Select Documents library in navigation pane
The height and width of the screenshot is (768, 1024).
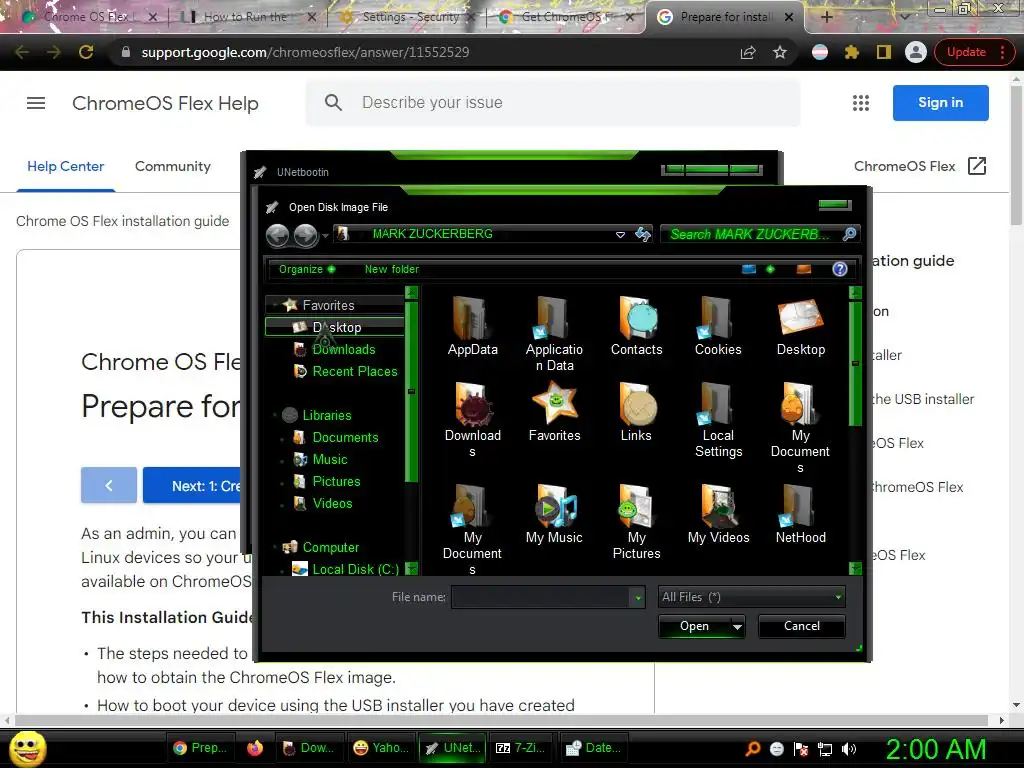point(336,437)
